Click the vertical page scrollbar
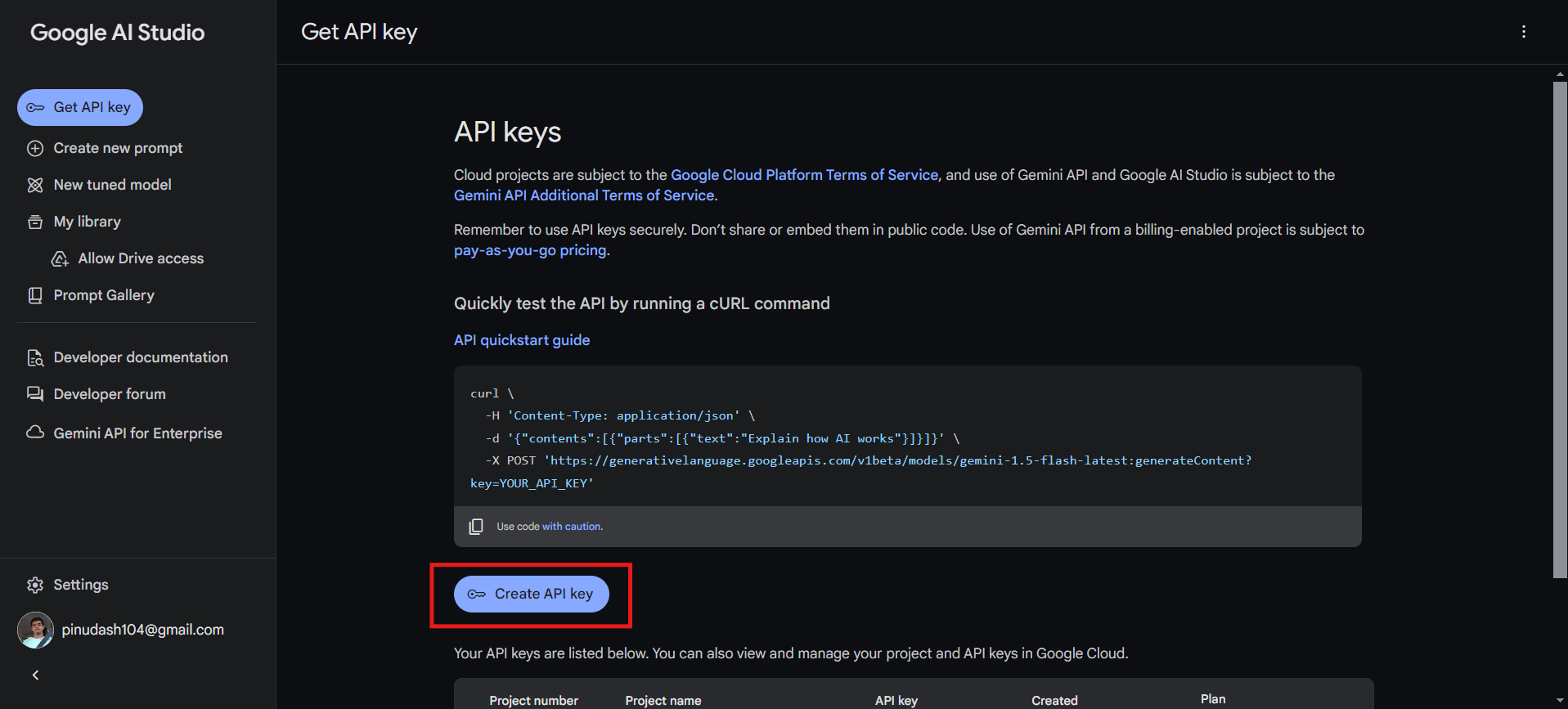Screen dimensions: 1568x709 click(x=1559, y=327)
